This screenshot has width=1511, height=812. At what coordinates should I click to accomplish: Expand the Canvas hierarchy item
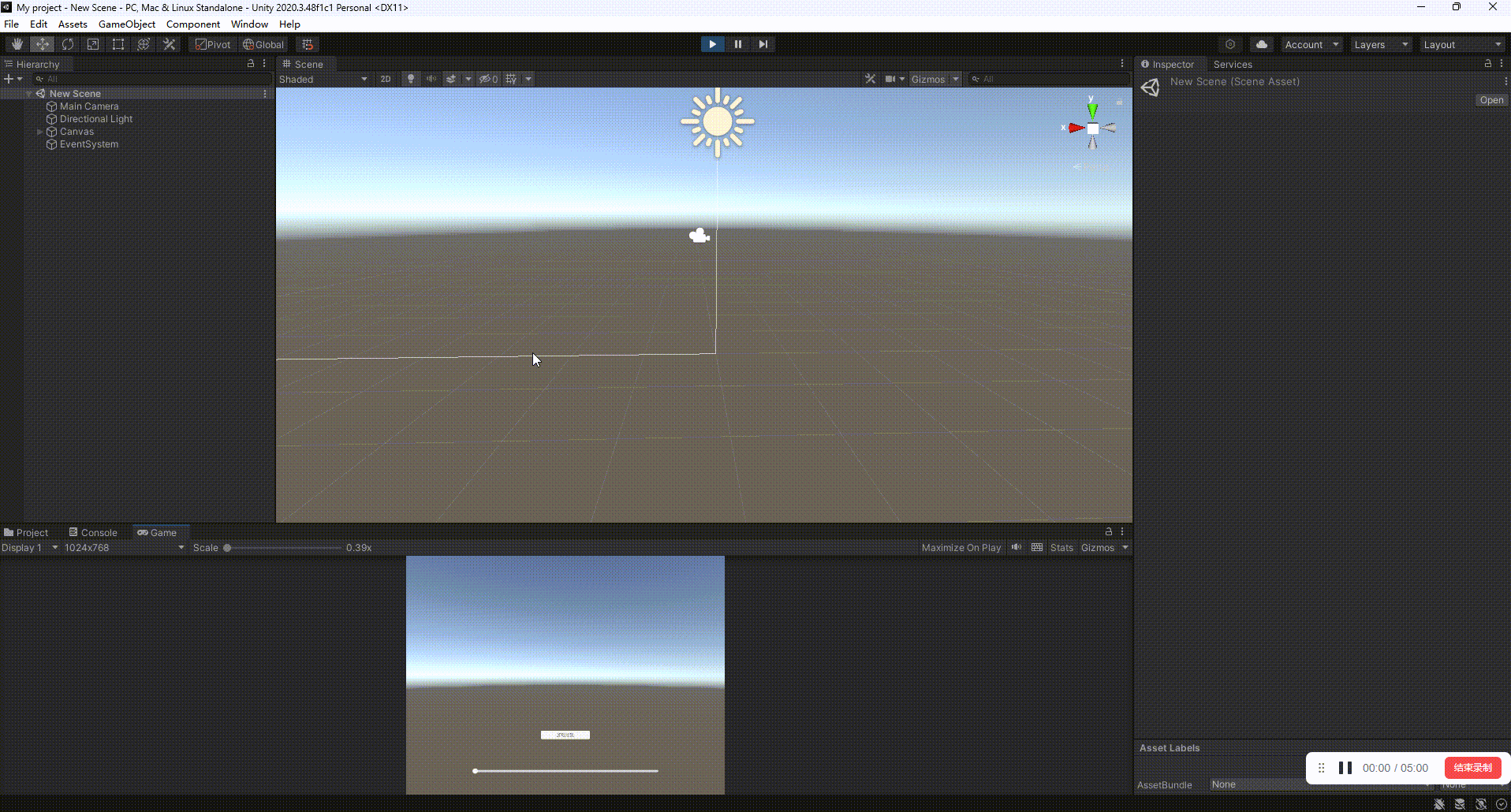click(x=39, y=132)
